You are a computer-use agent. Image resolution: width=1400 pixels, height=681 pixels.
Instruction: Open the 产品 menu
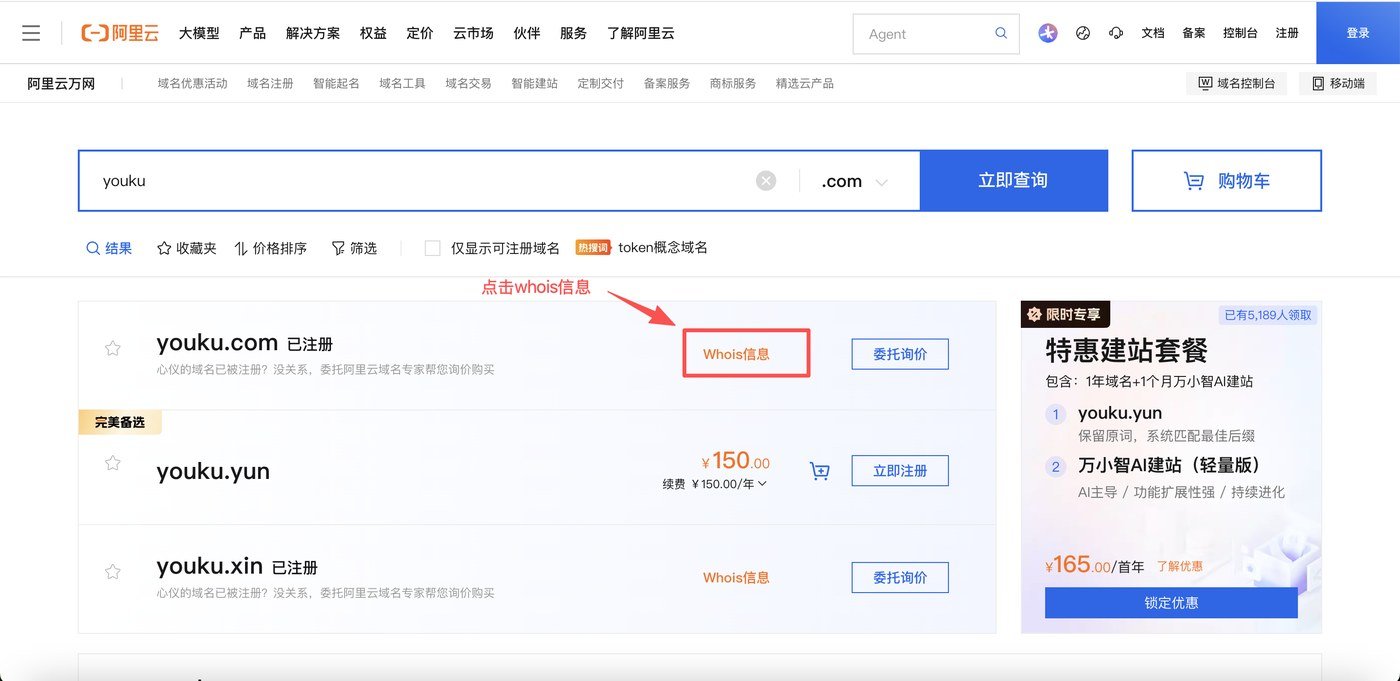tap(253, 33)
